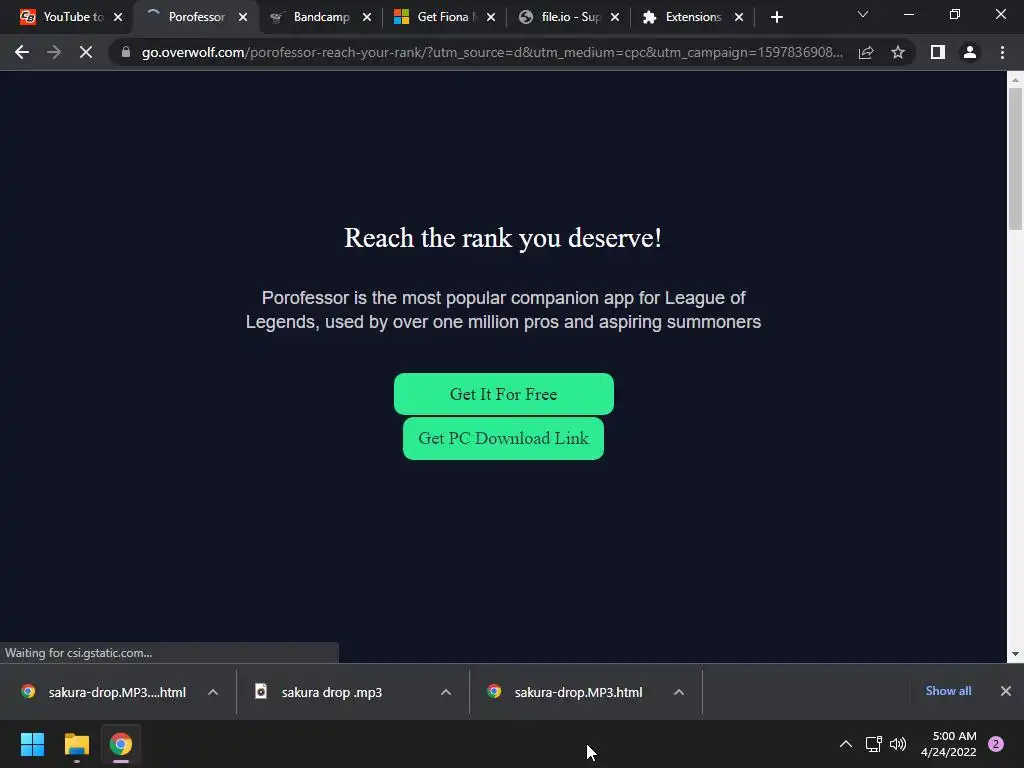1024x768 pixels.
Task: Open the Windows Start menu
Action: click(32, 744)
